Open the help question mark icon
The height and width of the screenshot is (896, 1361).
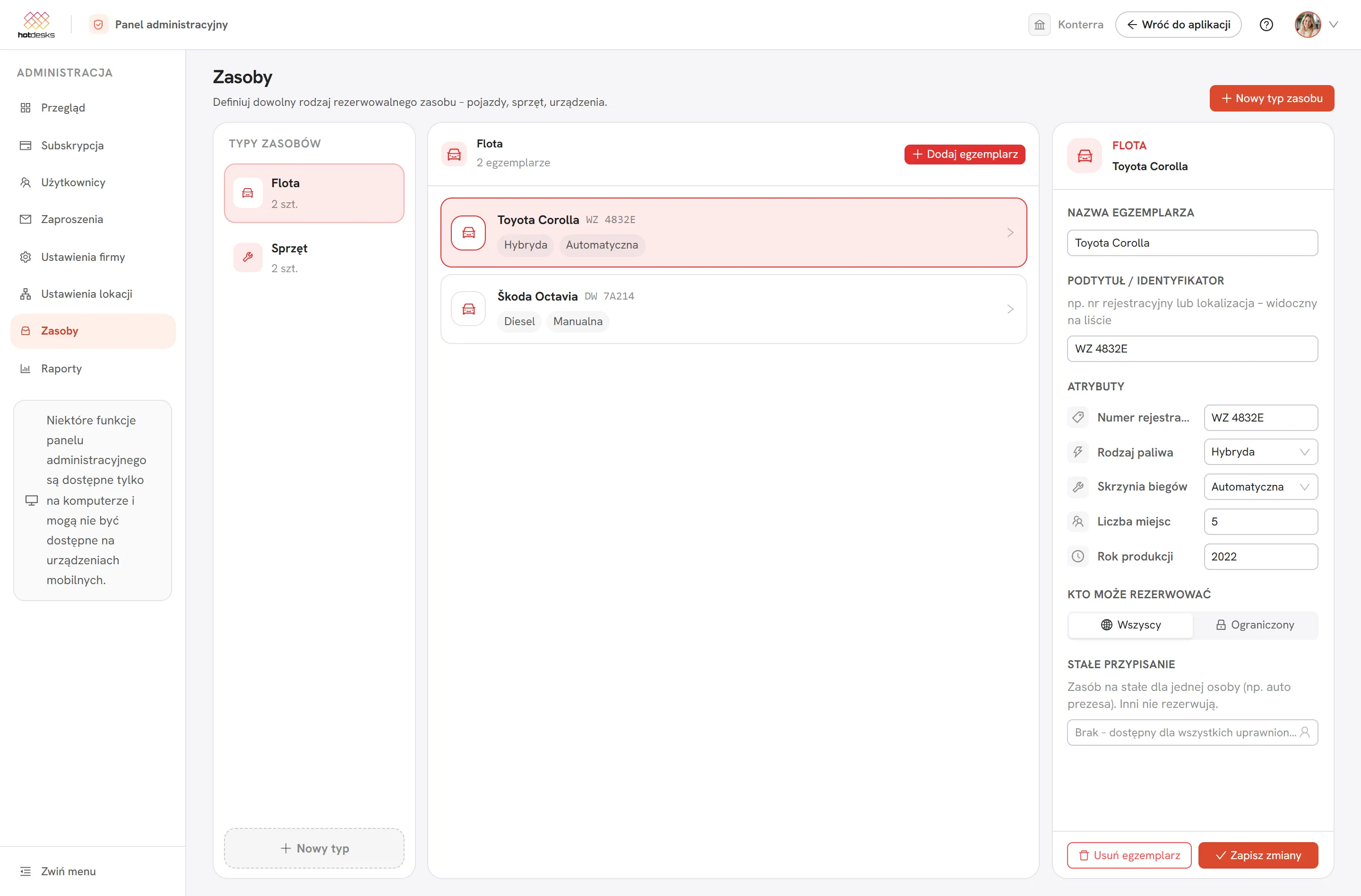click(1266, 25)
